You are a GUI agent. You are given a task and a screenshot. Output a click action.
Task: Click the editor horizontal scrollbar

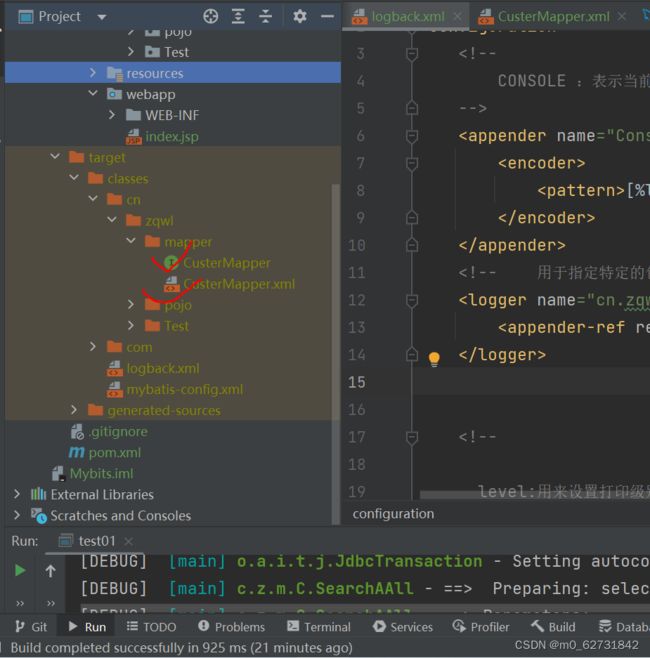click(x=535, y=495)
